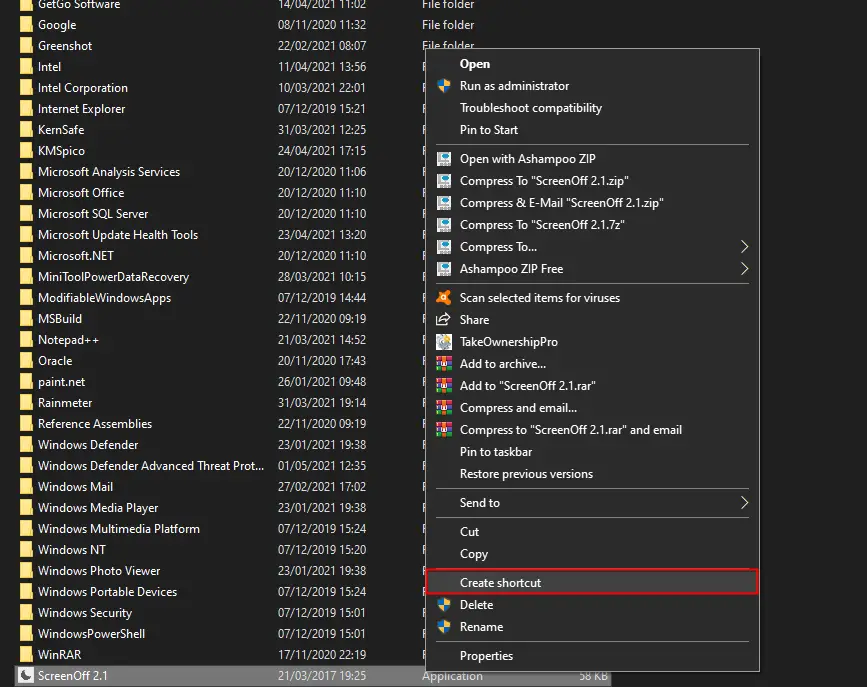This screenshot has width=867, height=687.
Task: Select the WindowsPowerShell folder
Action: pos(91,634)
